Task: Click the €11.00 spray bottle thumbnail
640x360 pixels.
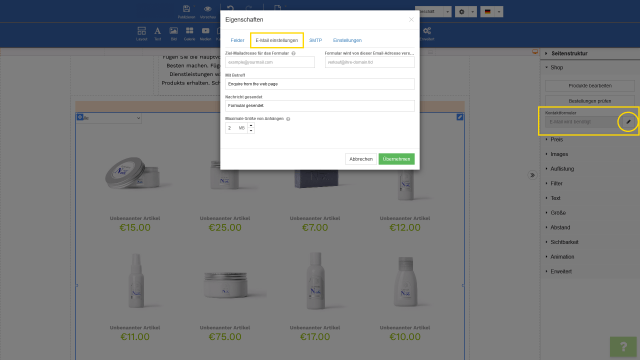Action: [x=136, y=280]
